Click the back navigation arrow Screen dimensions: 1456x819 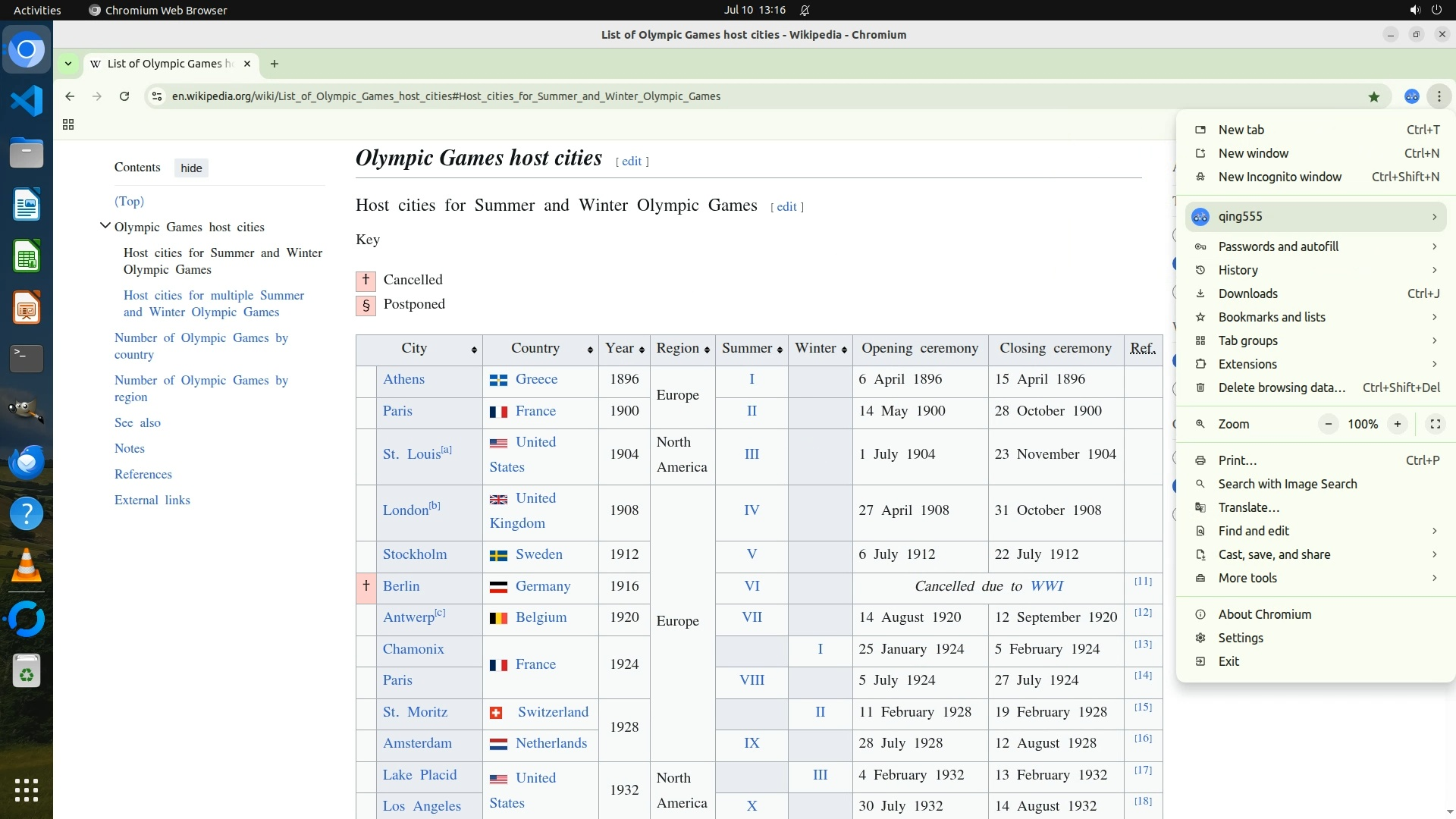[70, 96]
